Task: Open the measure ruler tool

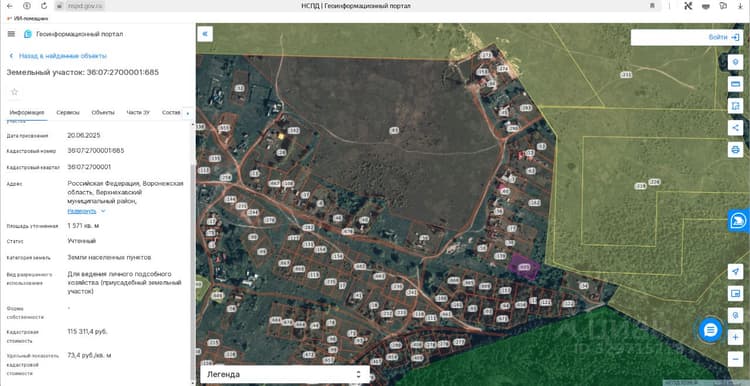Action: [735, 84]
